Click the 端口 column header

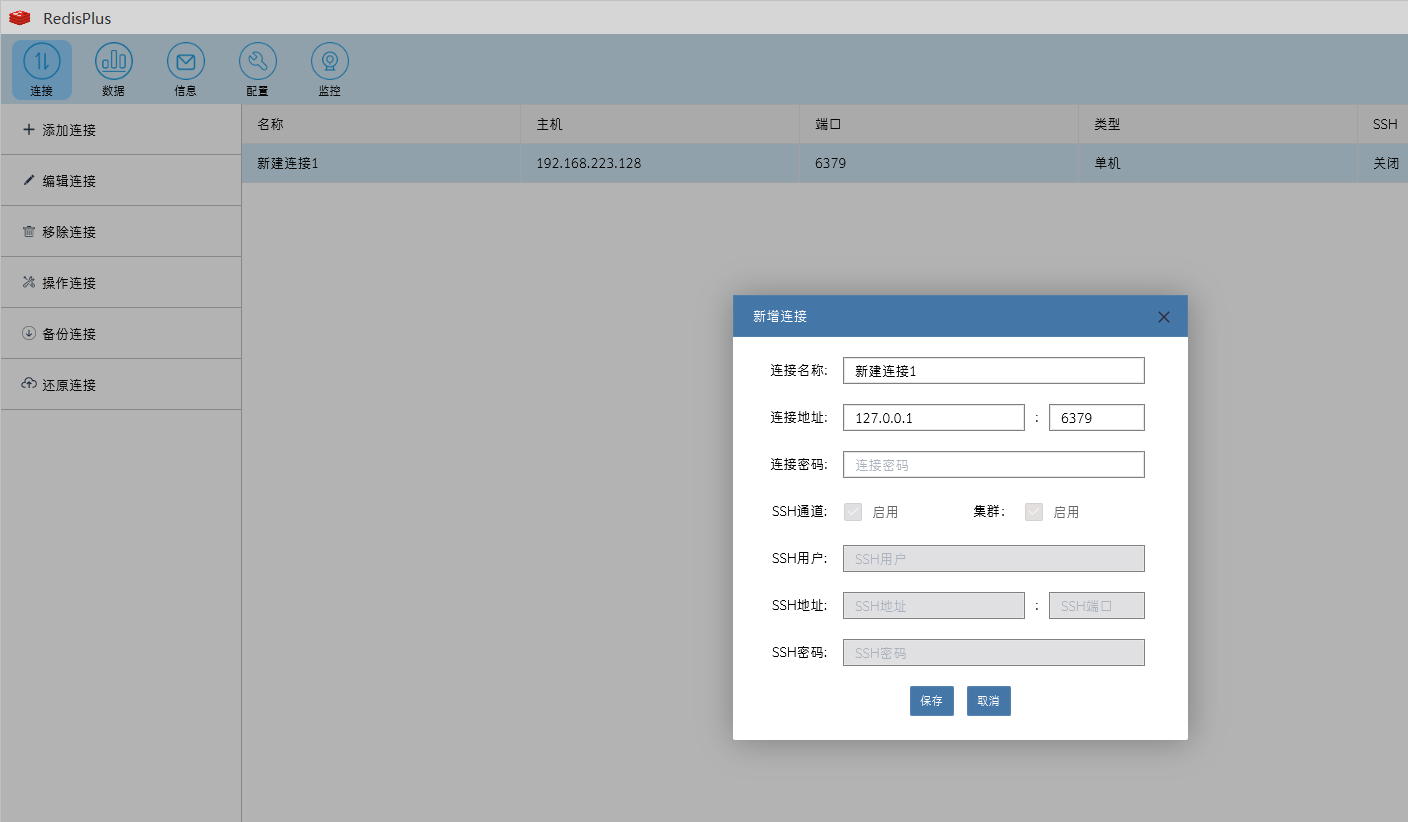click(939, 125)
